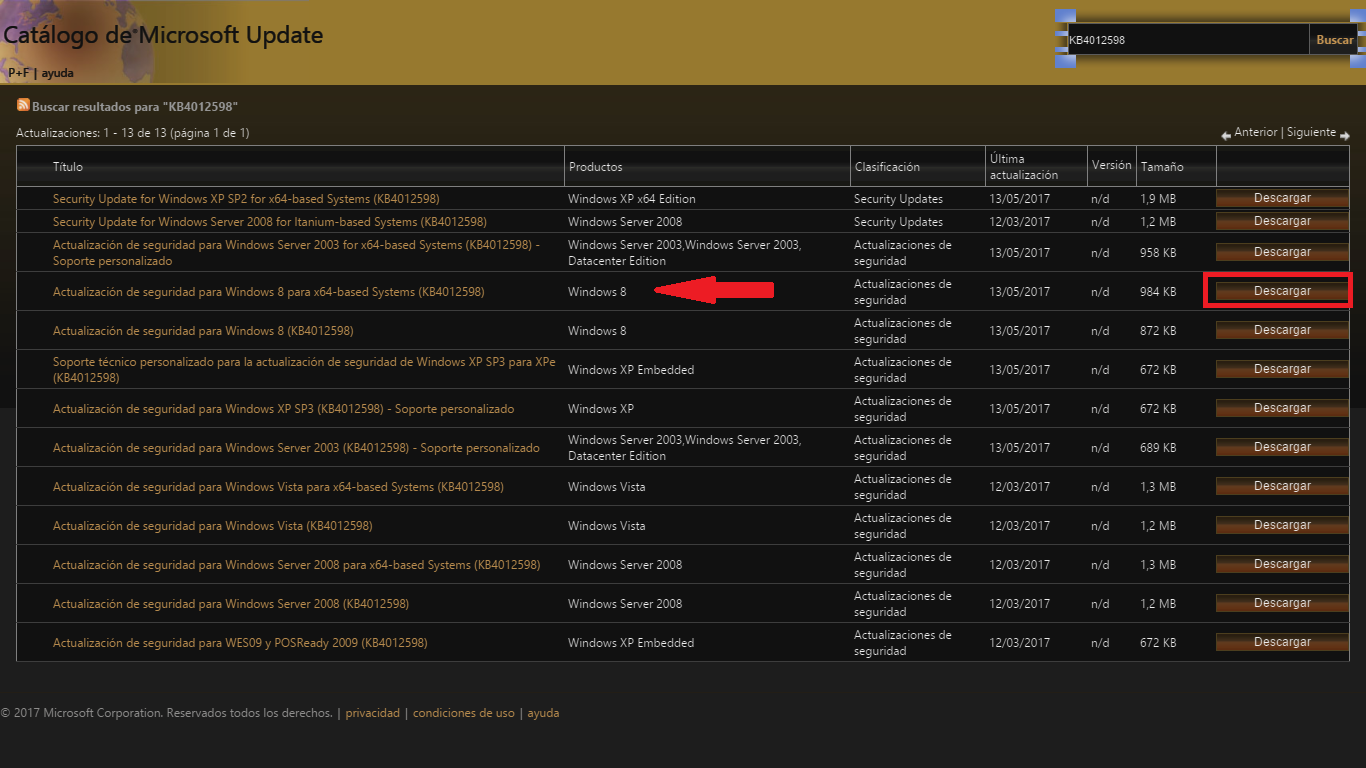The image size is (1366, 768).
Task: Download the Windows Server 2008 Itanium update
Action: point(1282,221)
